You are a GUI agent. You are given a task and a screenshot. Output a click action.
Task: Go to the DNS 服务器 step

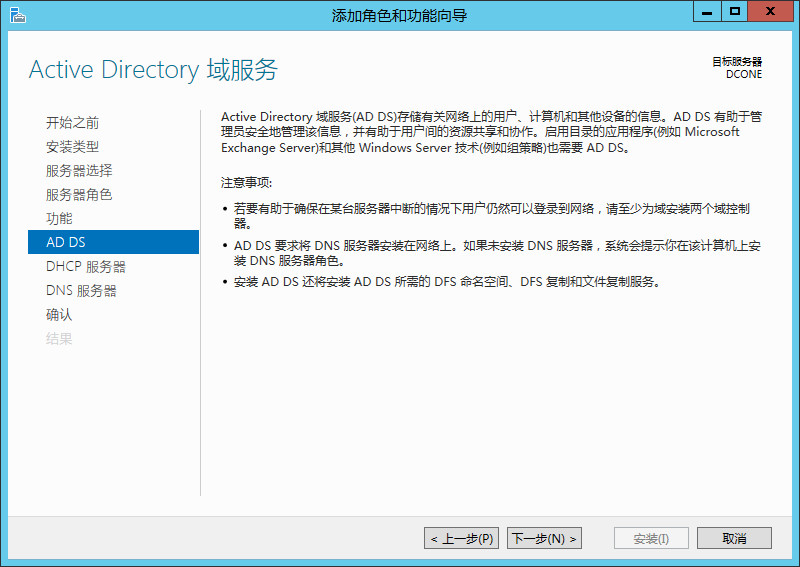coord(81,291)
